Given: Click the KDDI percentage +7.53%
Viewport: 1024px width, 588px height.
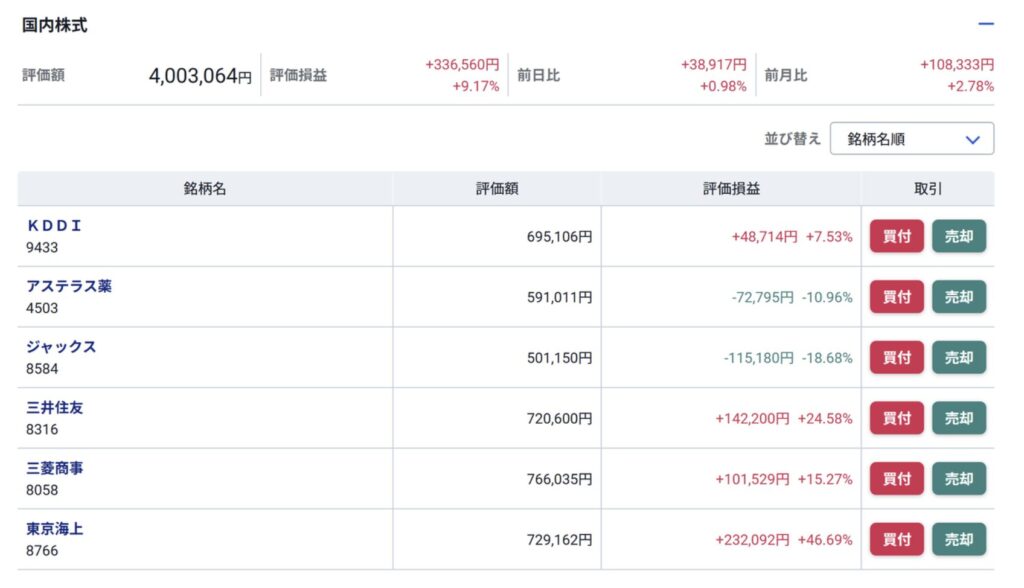Looking at the screenshot, I should tap(829, 237).
